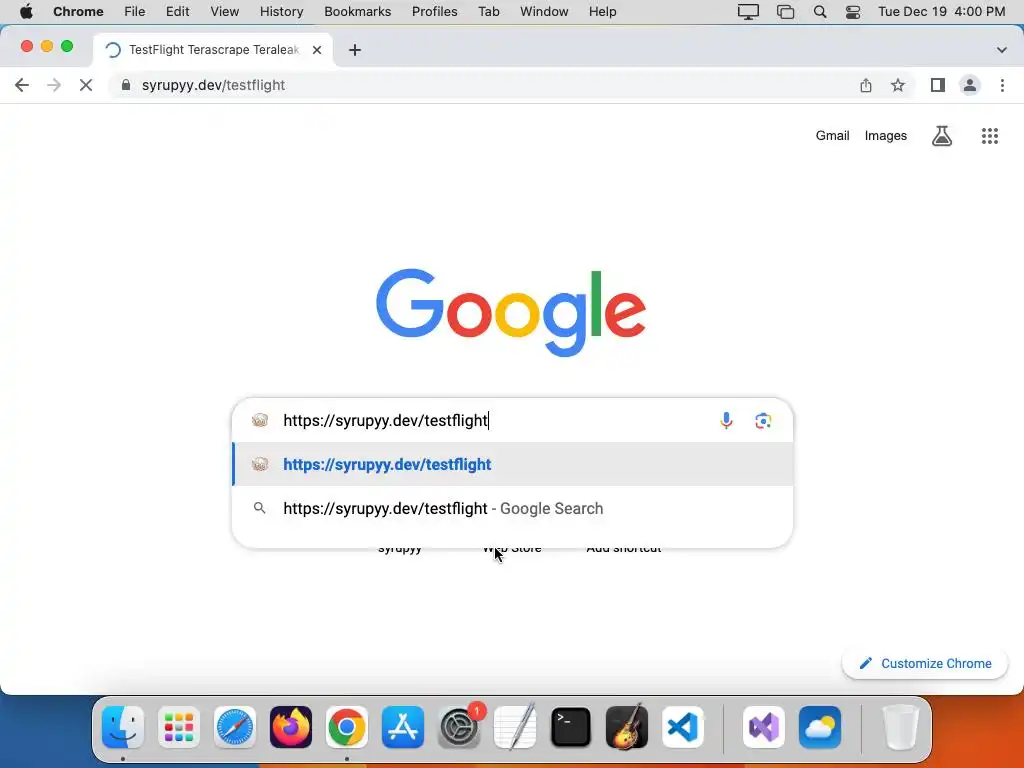The height and width of the screenshot is (768, 1024).
Task: Stop loading the page
Action: point(86,85)
